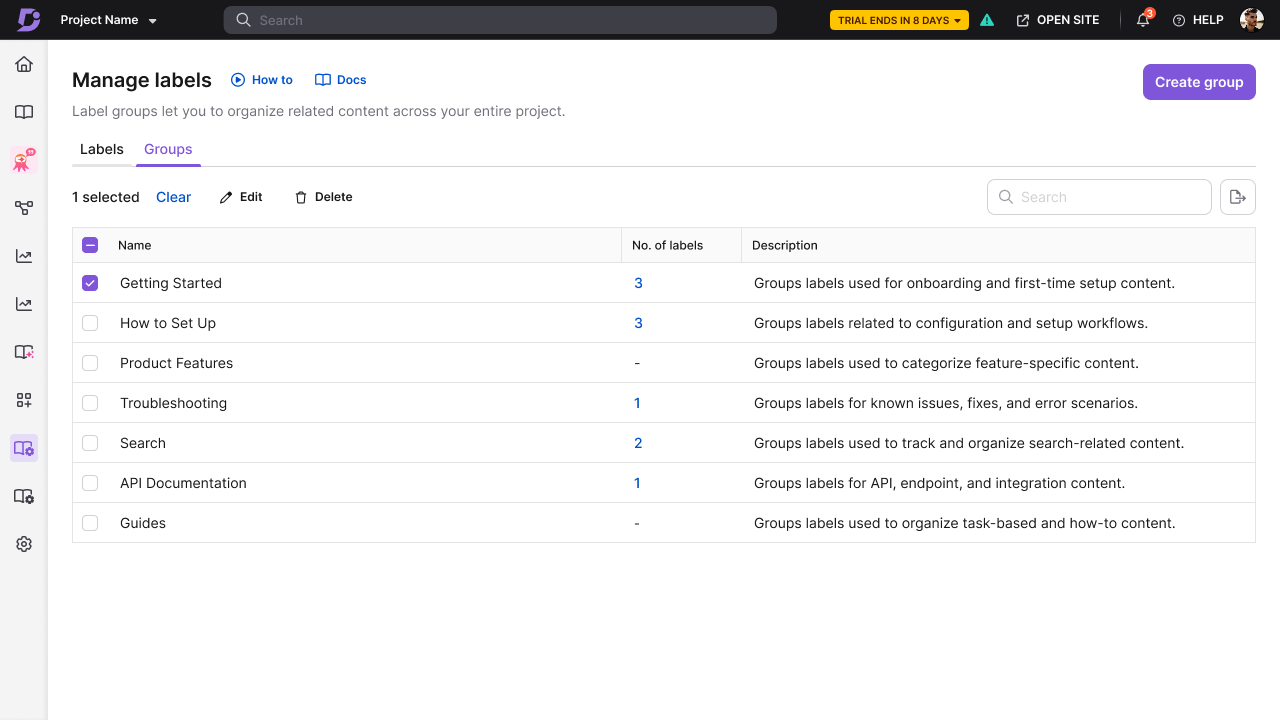Click the Create group button

[1199, 82]
